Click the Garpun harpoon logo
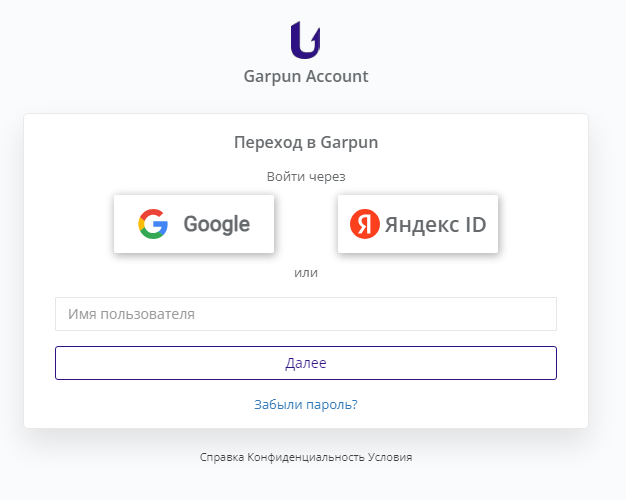This screenshot has height=500, width=626. 305,40
